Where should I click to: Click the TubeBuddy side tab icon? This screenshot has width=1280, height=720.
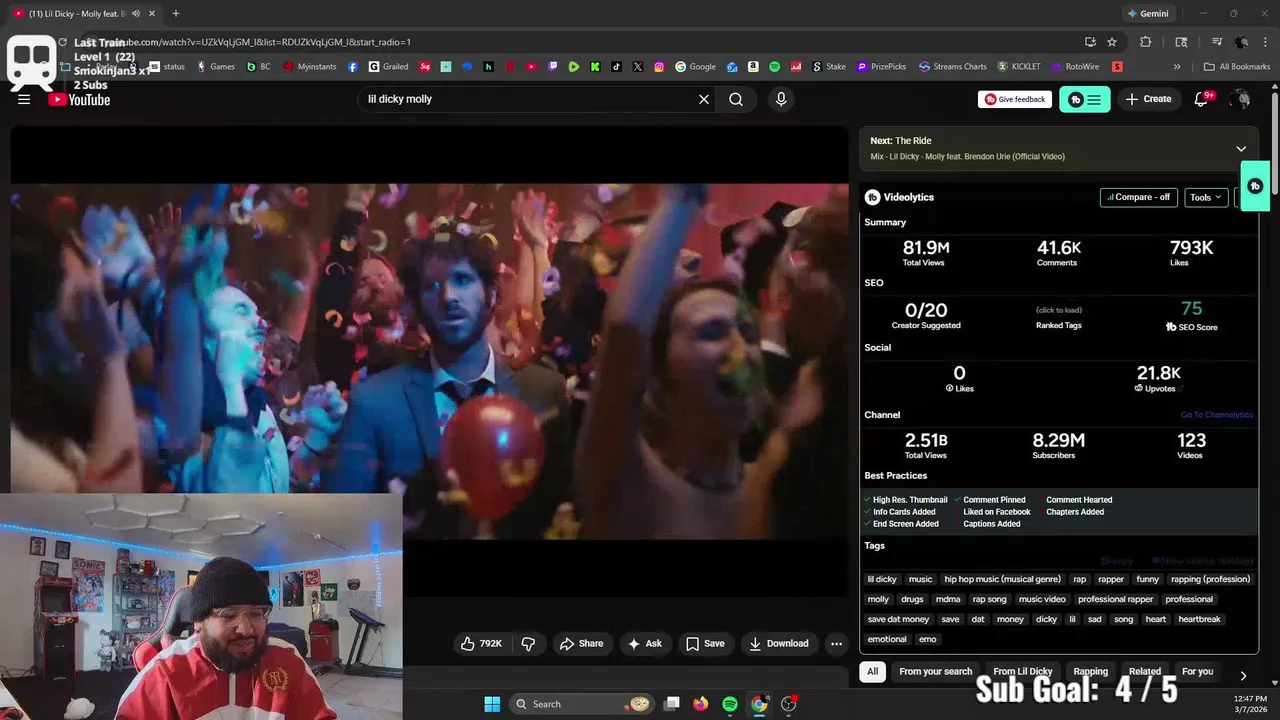[1255, 186]
